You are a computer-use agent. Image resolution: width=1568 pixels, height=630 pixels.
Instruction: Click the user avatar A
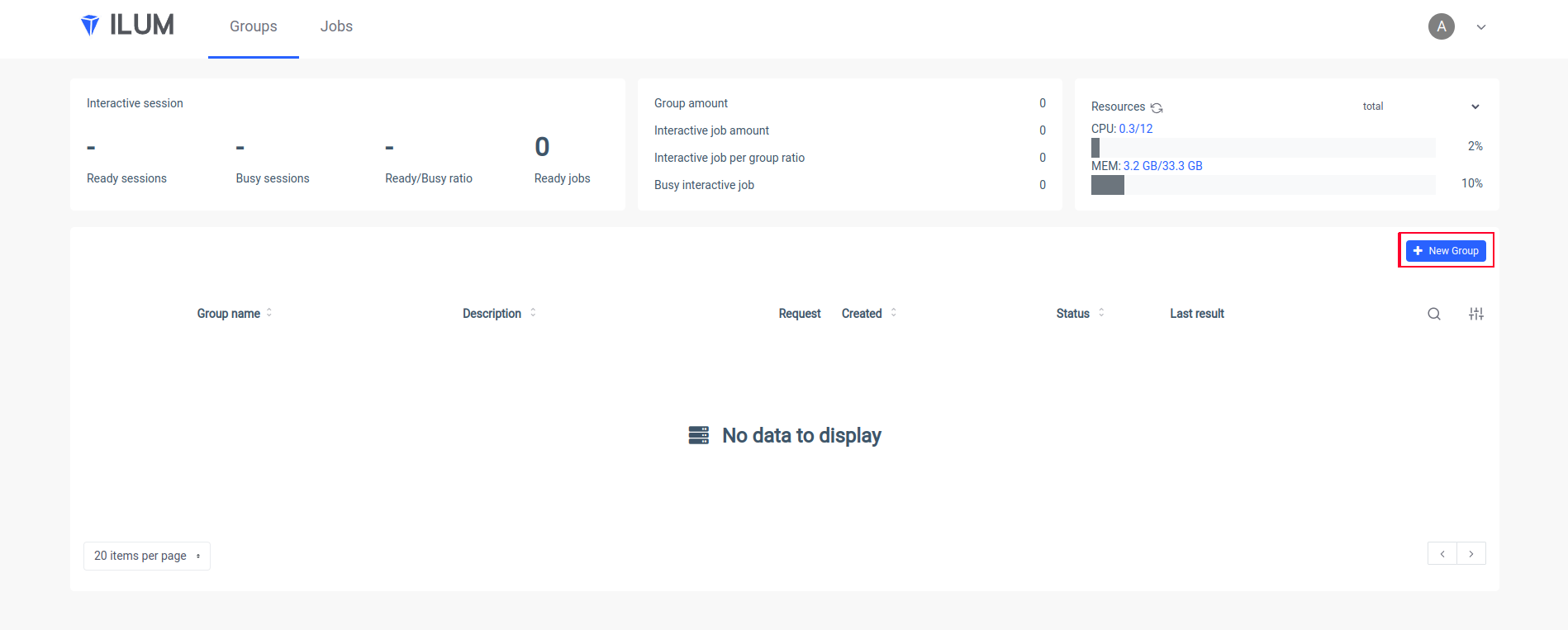click(1442, 26)
